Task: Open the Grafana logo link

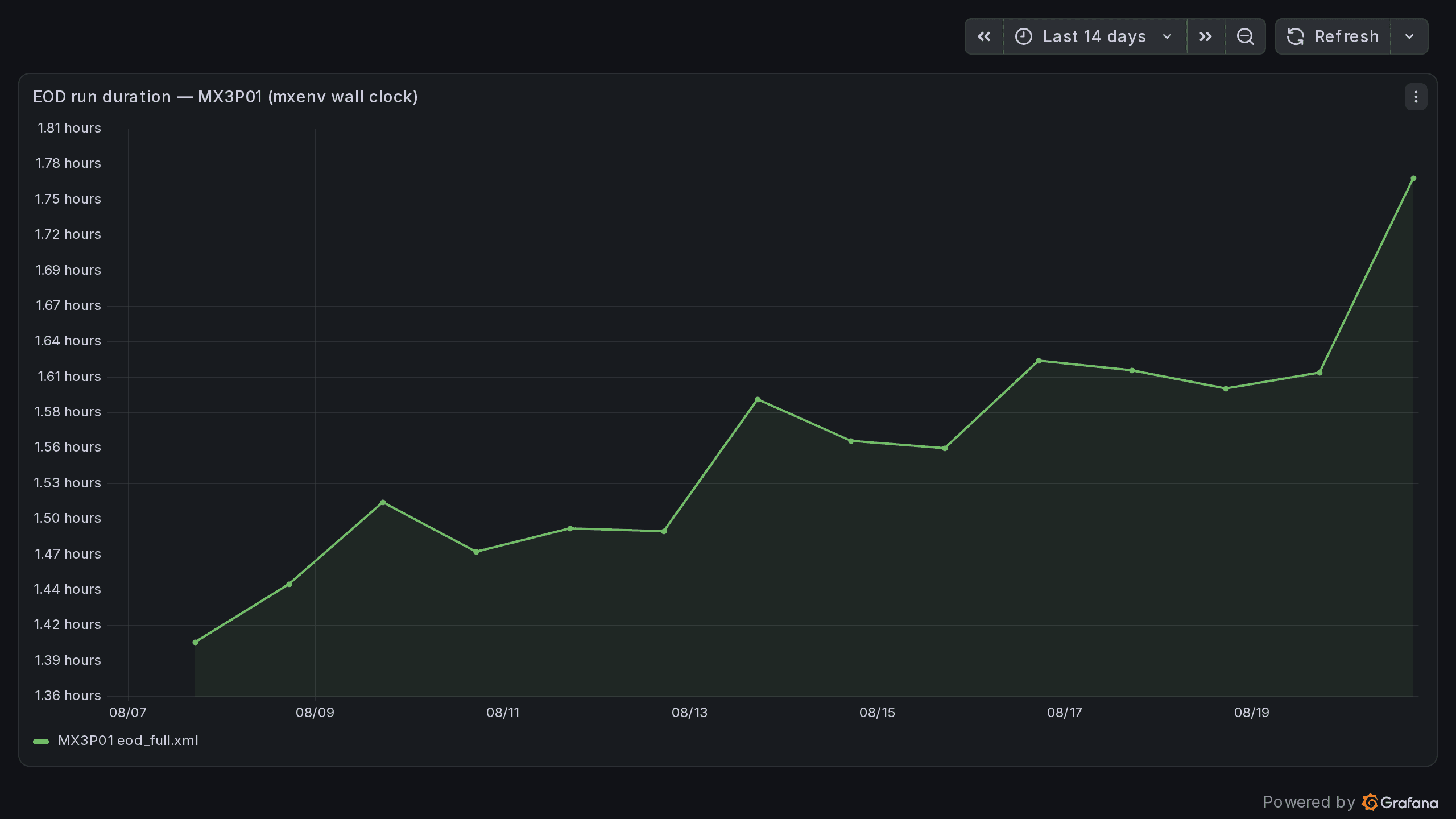Action: click(1400, 803)
